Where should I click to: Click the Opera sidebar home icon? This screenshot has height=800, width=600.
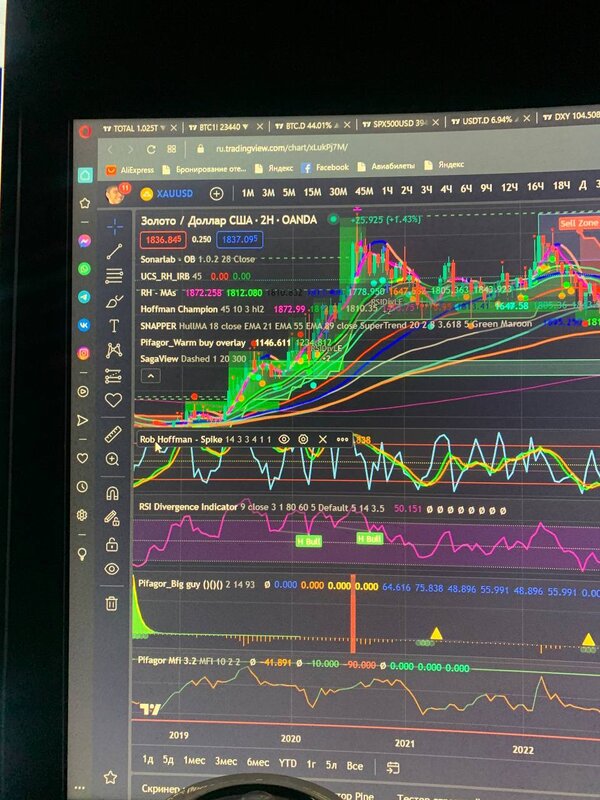coord(85,175)
